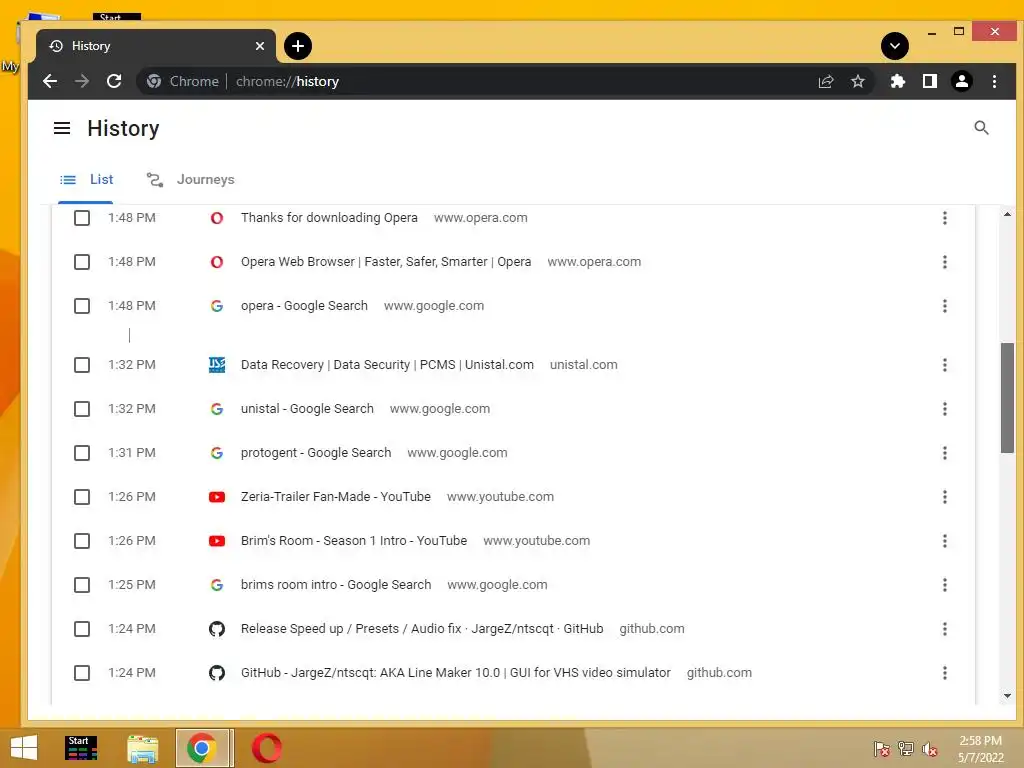Open actions menu for 'Thanks for downloading Opera'
1024x768 pixels.
(x=944, y=217)
